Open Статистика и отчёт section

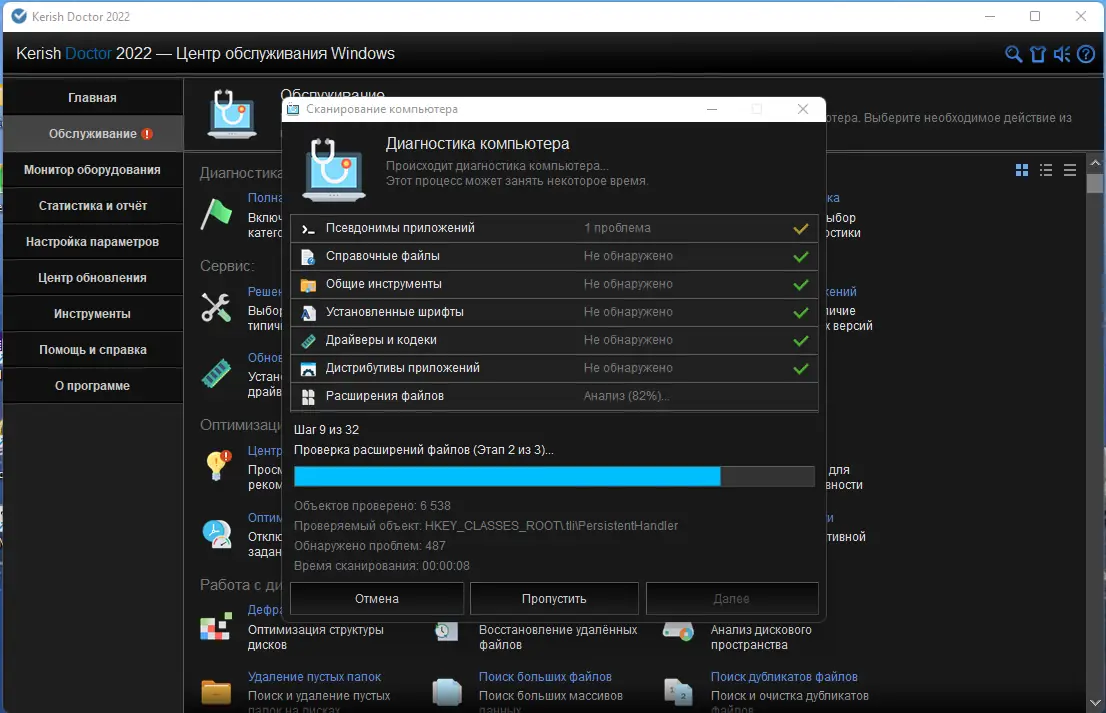pos(92,205)
